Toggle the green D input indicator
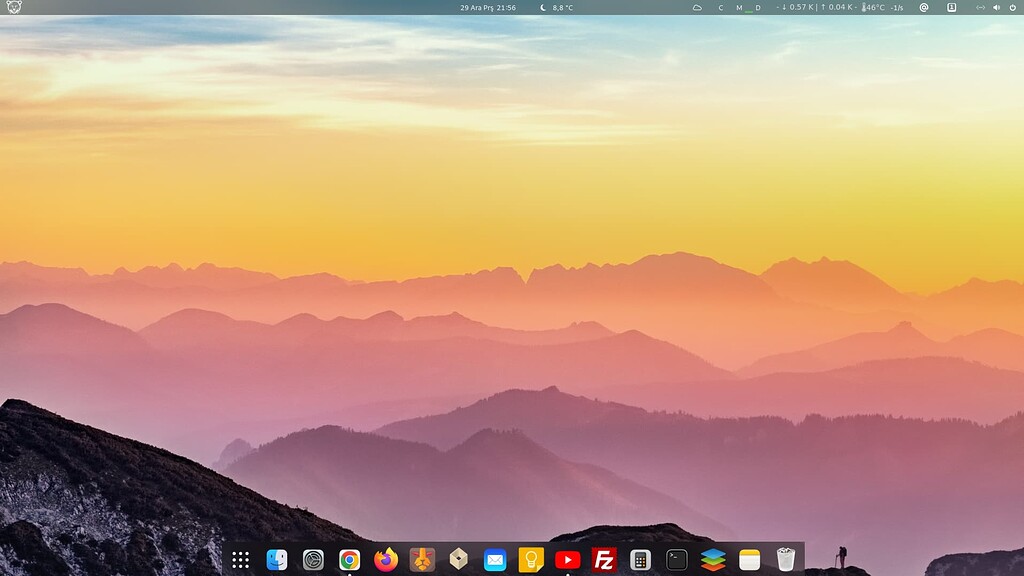This screenshot has height=576, width=1024. point(756,8)
